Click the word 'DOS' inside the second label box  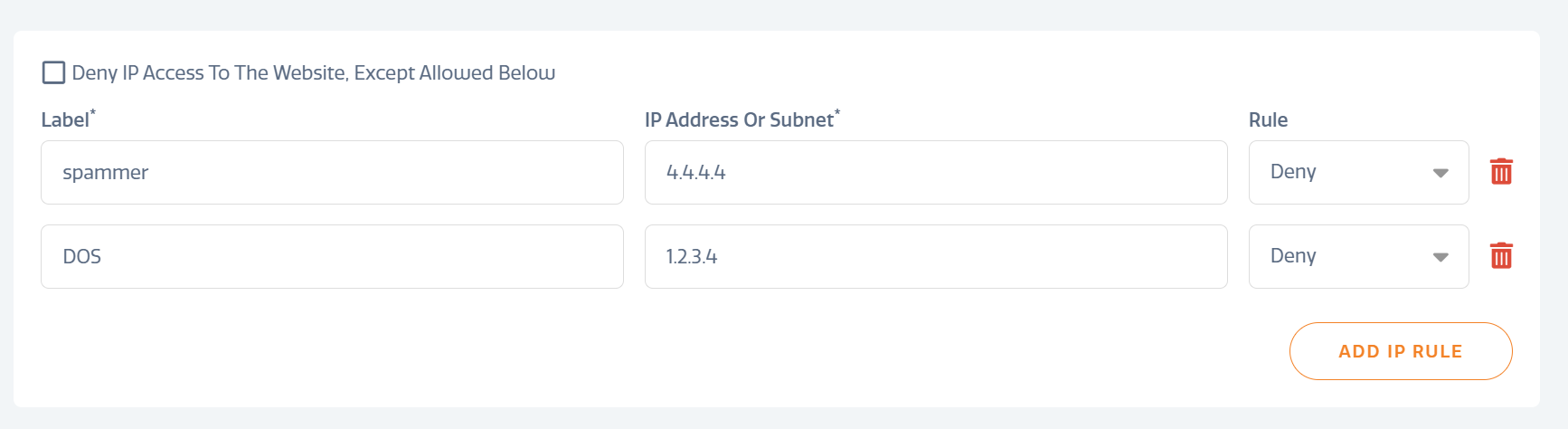coord(81,256)
